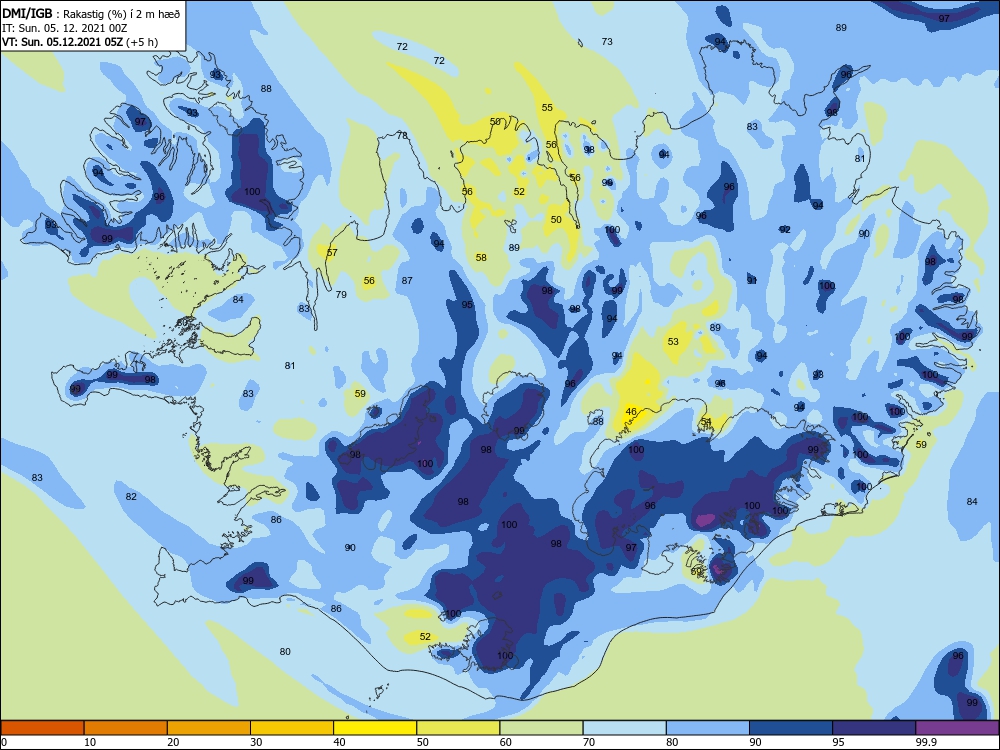Click the legend tick label '10'
The height and width of the screenshot is (750, 1000).
pyautogui.click(x=90, y=742)
